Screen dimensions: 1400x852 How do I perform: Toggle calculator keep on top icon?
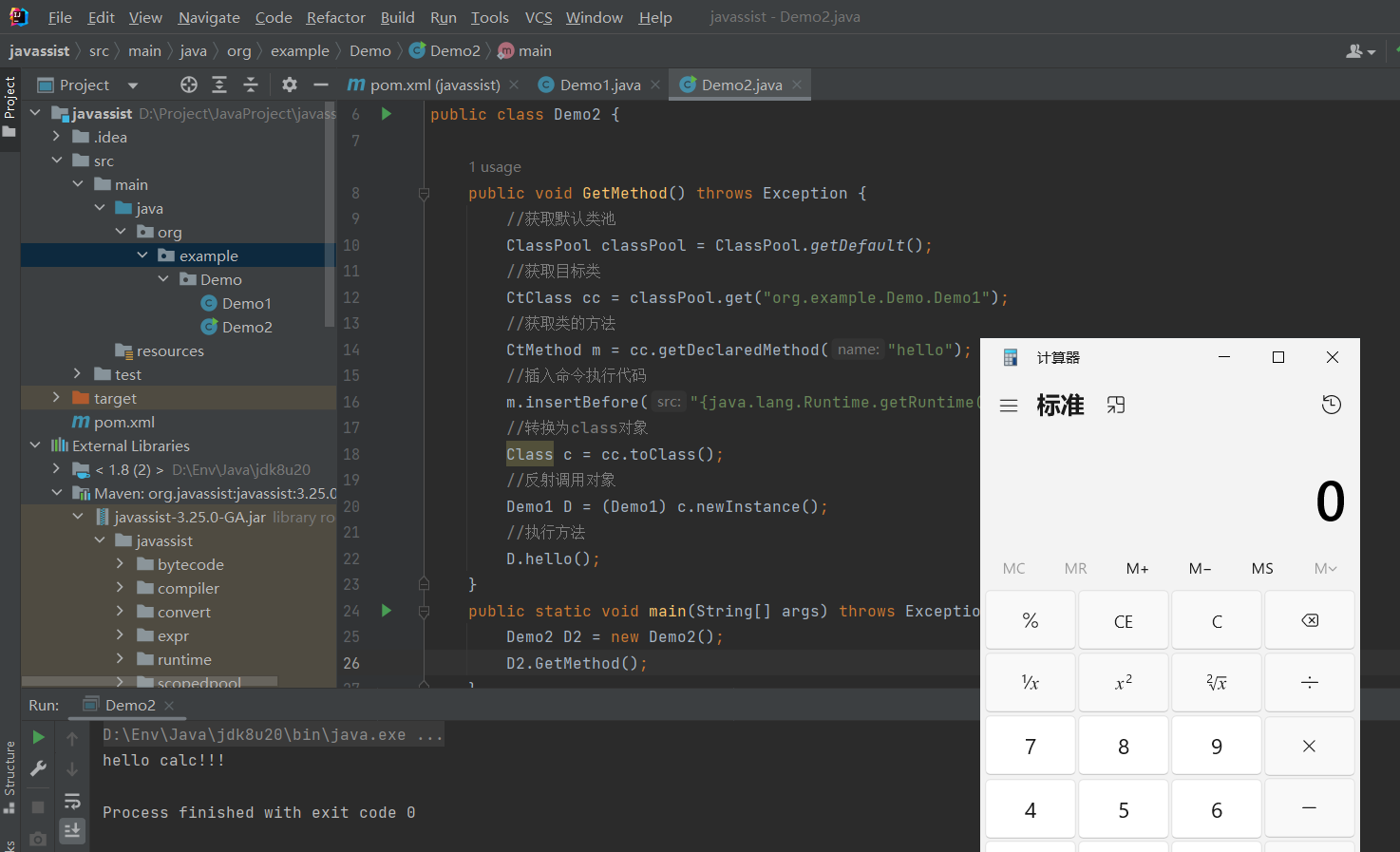(x=1116, y=405)
